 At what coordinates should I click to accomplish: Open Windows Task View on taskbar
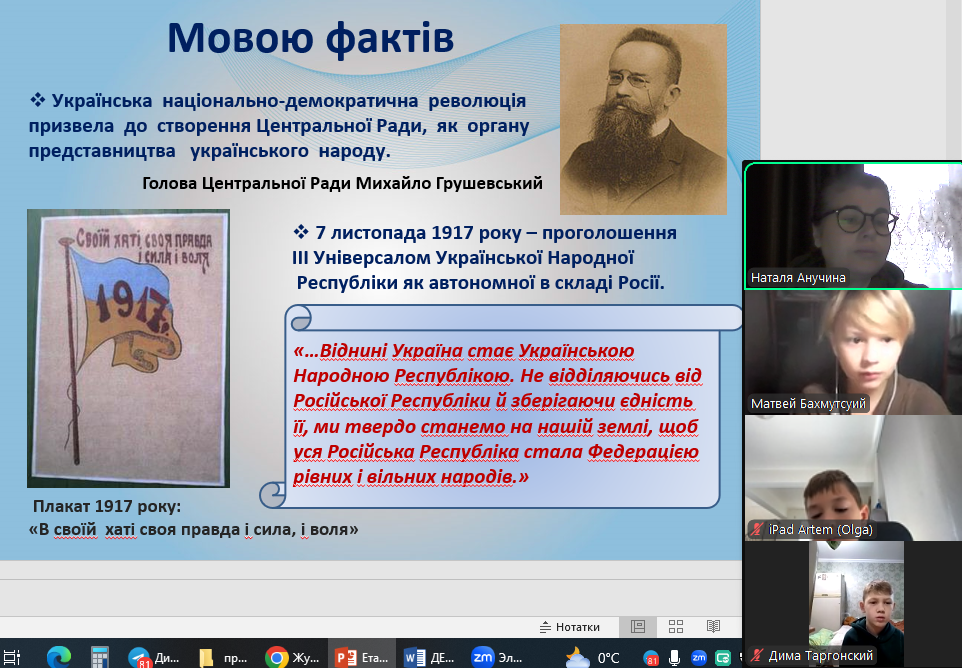click(12, 657)
